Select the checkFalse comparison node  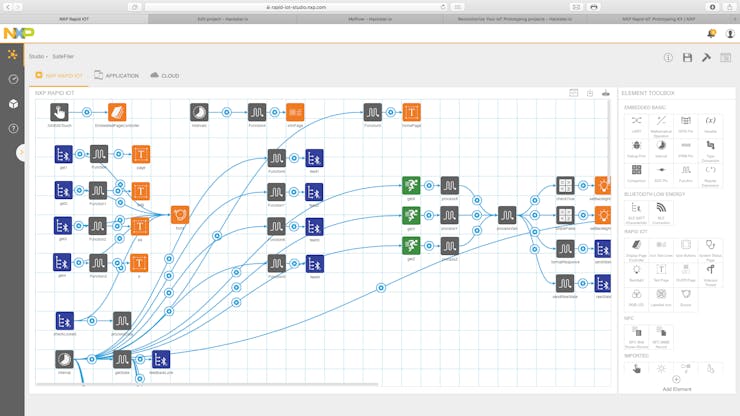click(x=565, y=215)
